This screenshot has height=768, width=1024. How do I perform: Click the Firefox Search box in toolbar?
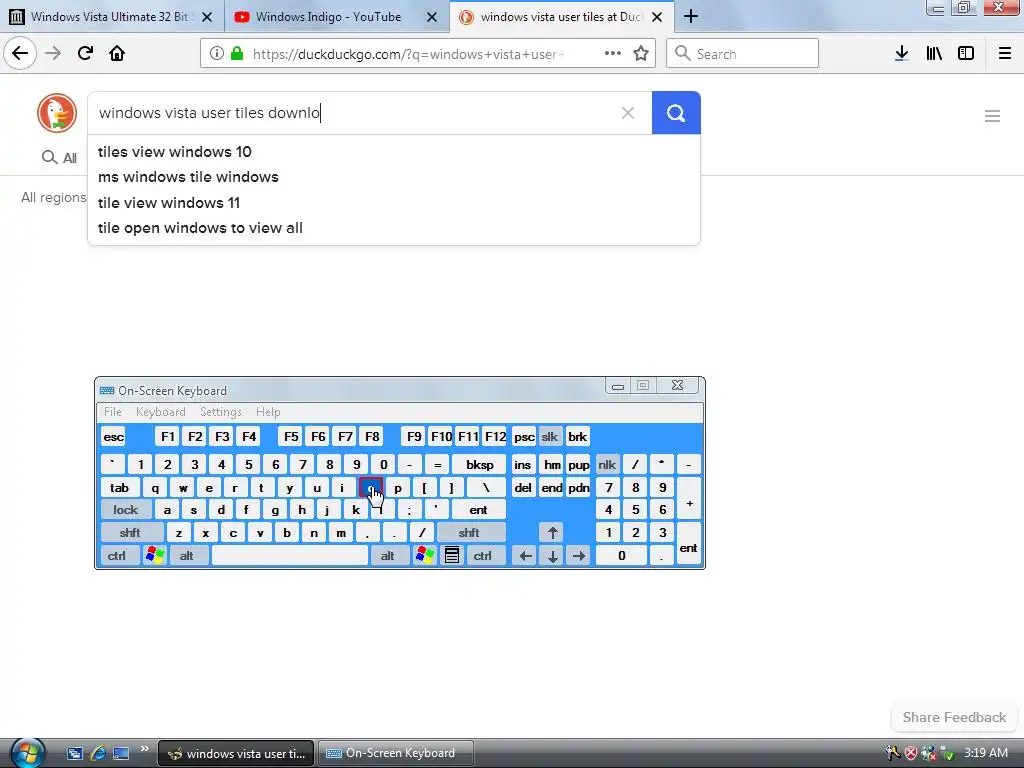[x=743, y=54]
